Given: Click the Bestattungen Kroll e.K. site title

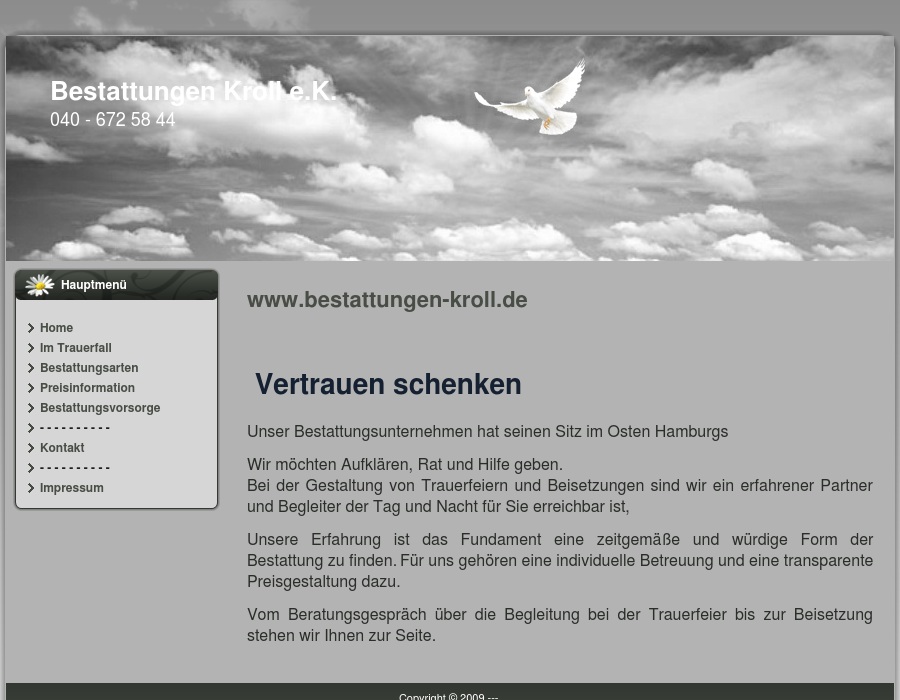Looking at the screenshot, I should click(x=193, y=91).
